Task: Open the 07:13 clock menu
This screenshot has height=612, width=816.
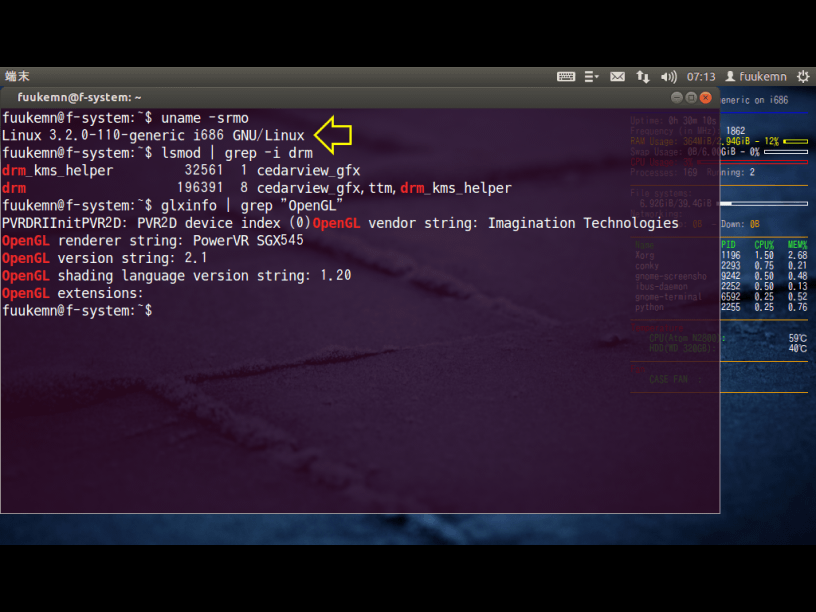Action: point(701,77)
